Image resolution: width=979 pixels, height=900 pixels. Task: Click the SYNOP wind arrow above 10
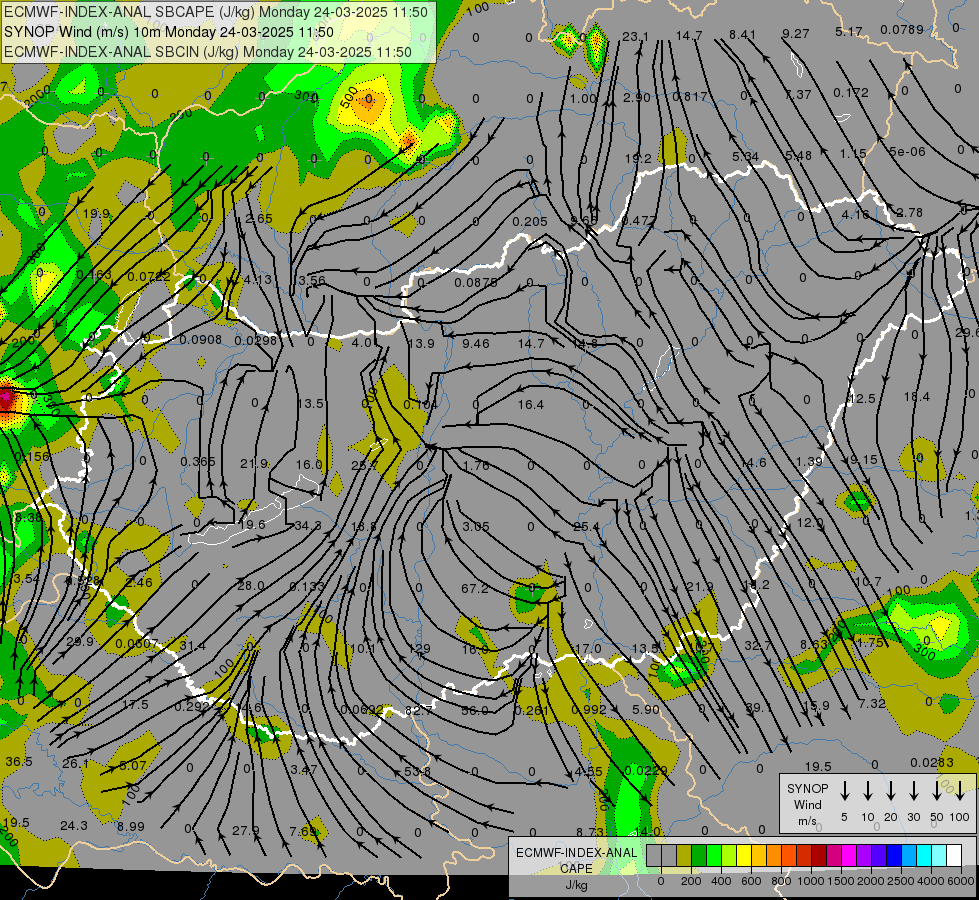coord(868,791)
